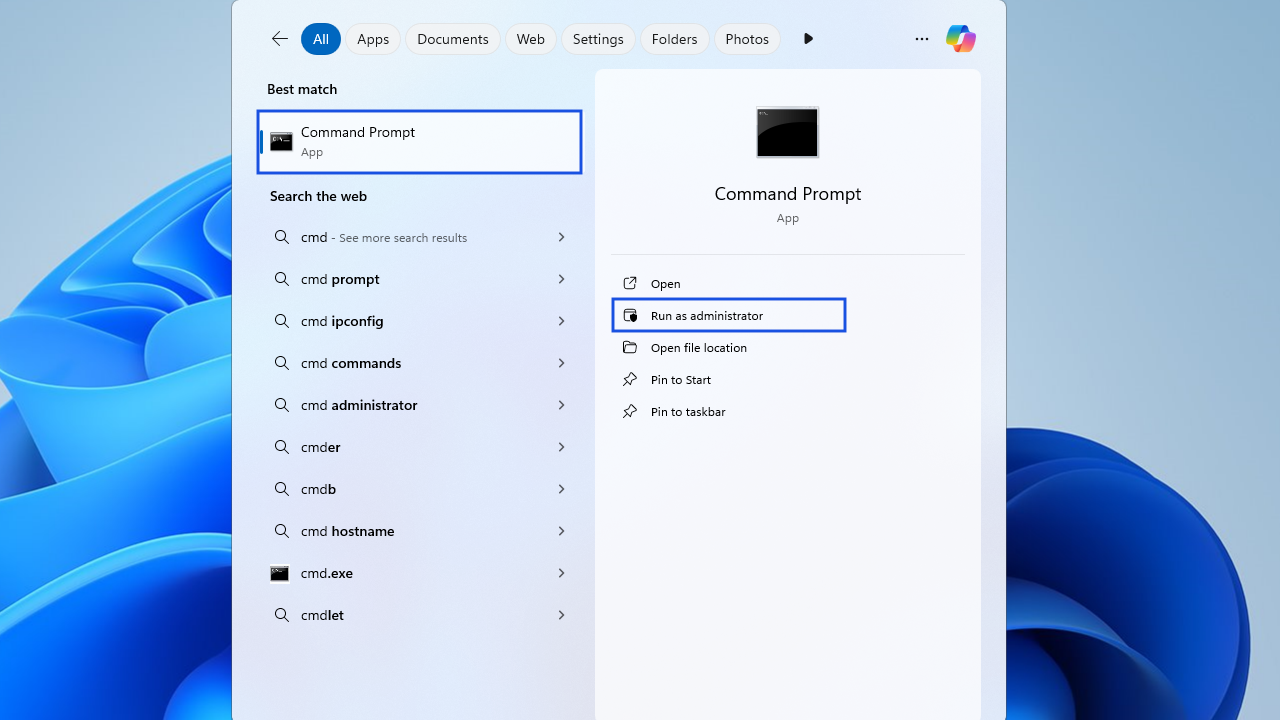This screenshot has height=720, width=1280.
Task: Click the large Command Prompt preview thumbnail
Action: click(x=788, y=132)
